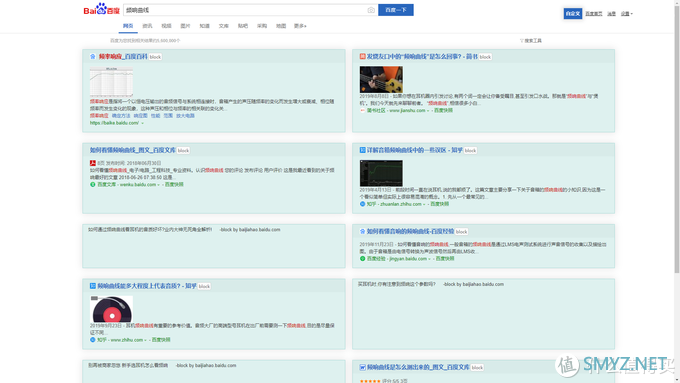Viewport: 680px width, 383px height.
Task: Click the Baidu Baike favicon on the first result
Action: pos(92,56)
